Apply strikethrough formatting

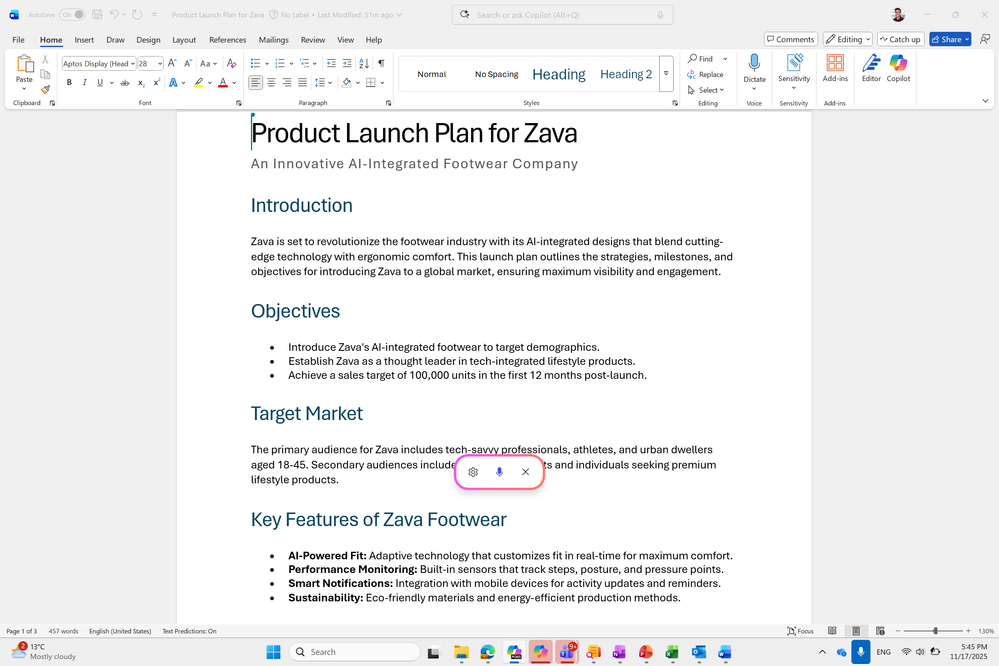124,83
